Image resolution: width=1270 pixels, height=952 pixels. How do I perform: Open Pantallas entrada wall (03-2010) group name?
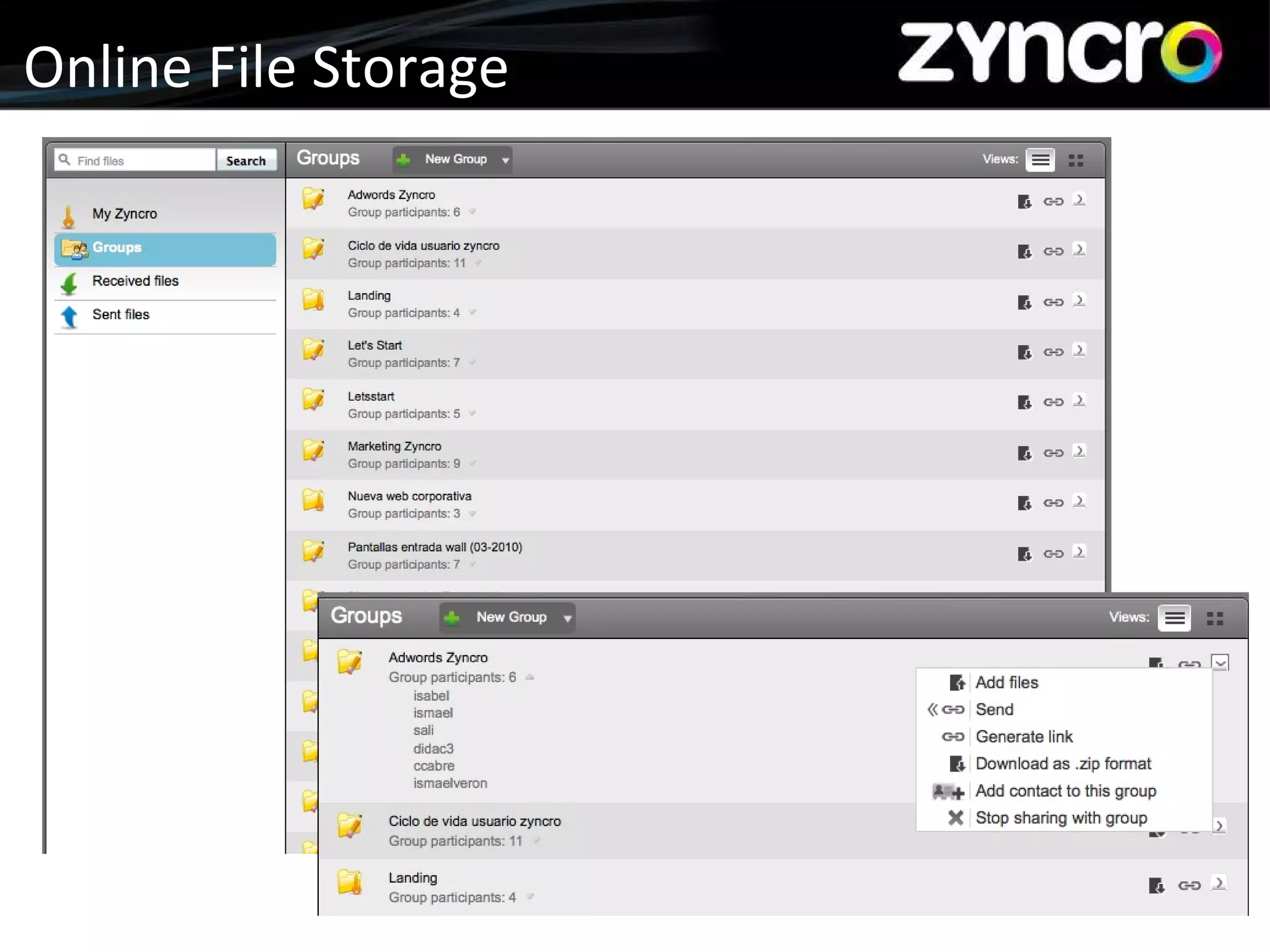pos(435,547)
